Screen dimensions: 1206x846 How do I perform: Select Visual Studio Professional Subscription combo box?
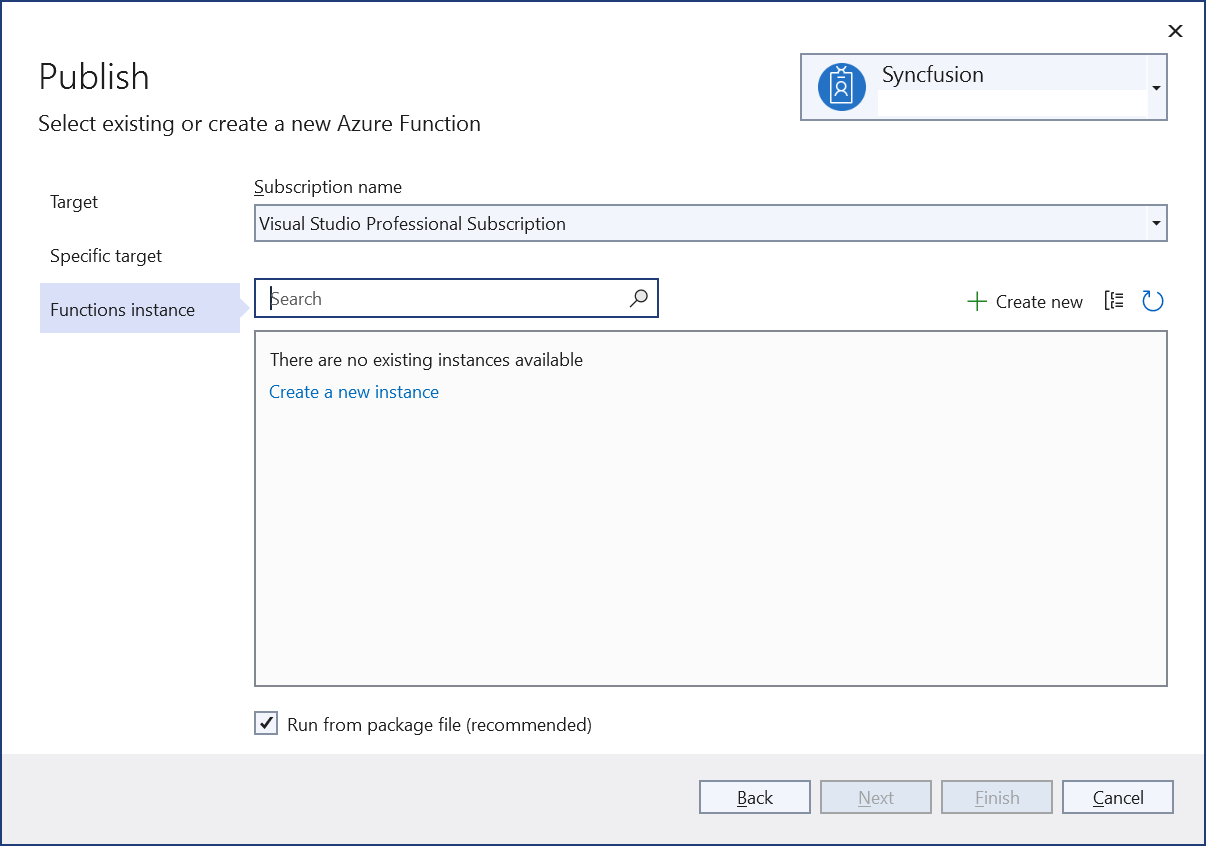[x=700, y=223]
